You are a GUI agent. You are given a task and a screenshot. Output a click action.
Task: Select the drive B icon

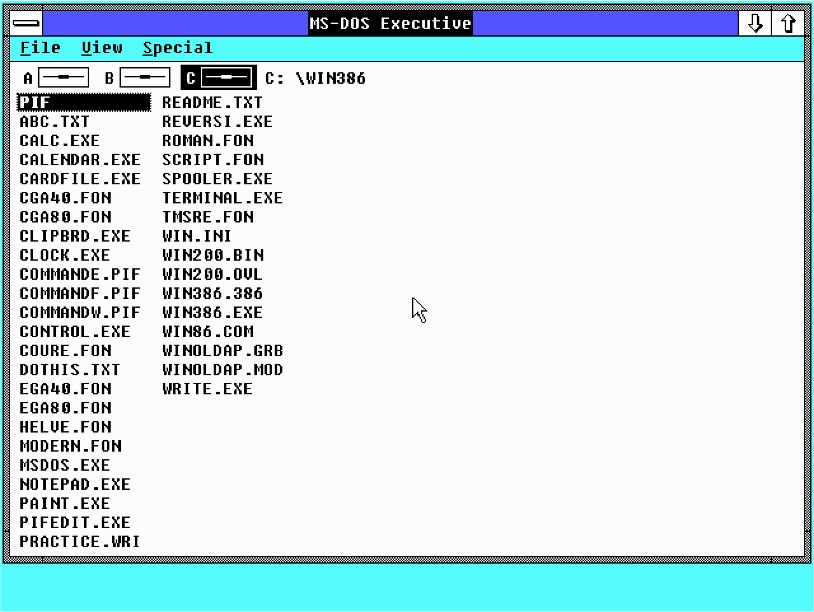[146, 78]
